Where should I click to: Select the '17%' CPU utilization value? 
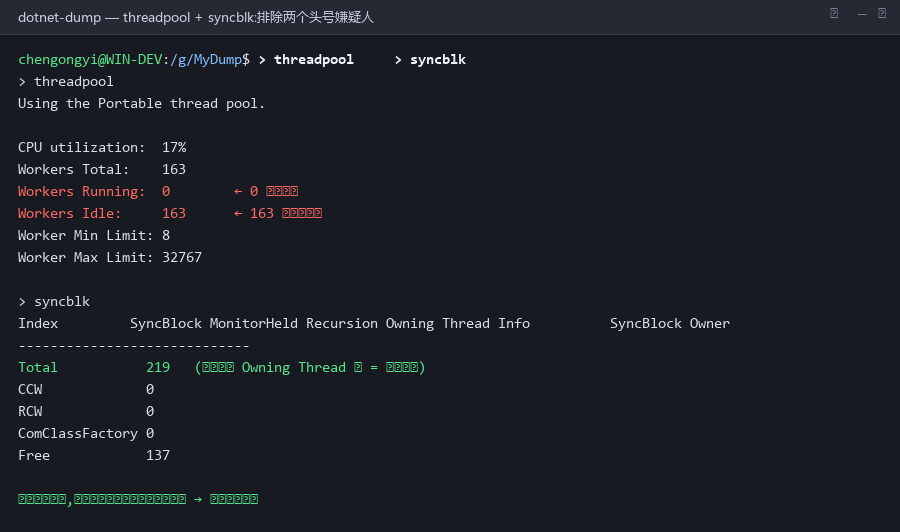point(174,147)
